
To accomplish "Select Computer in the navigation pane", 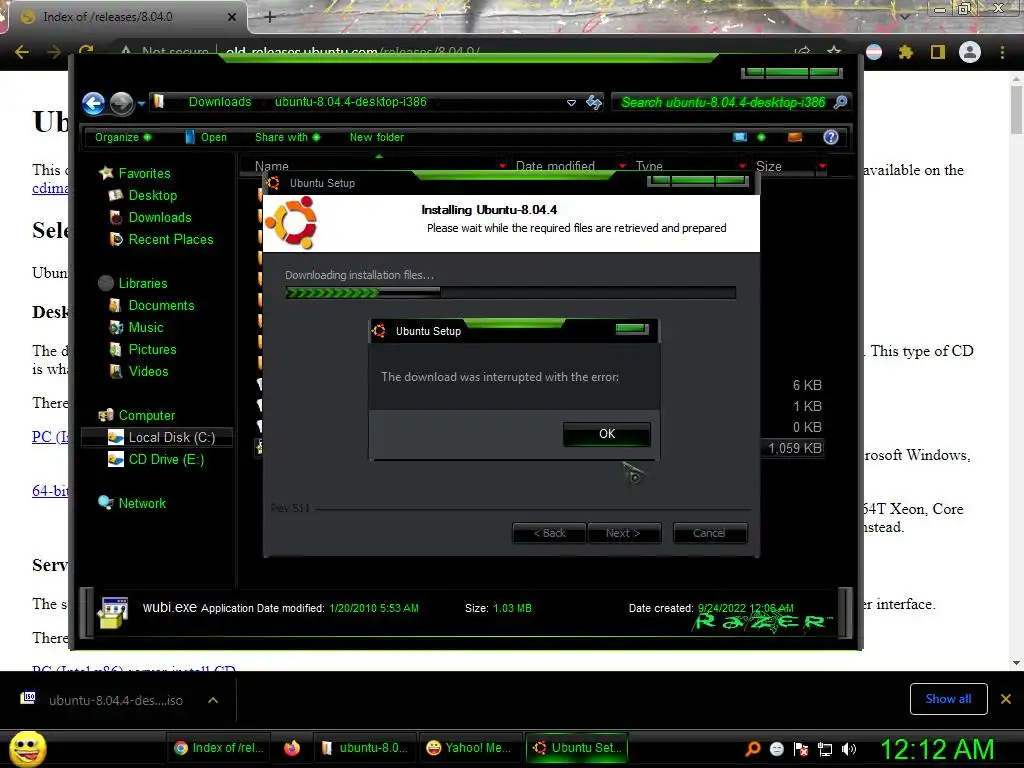I will 147,415.
